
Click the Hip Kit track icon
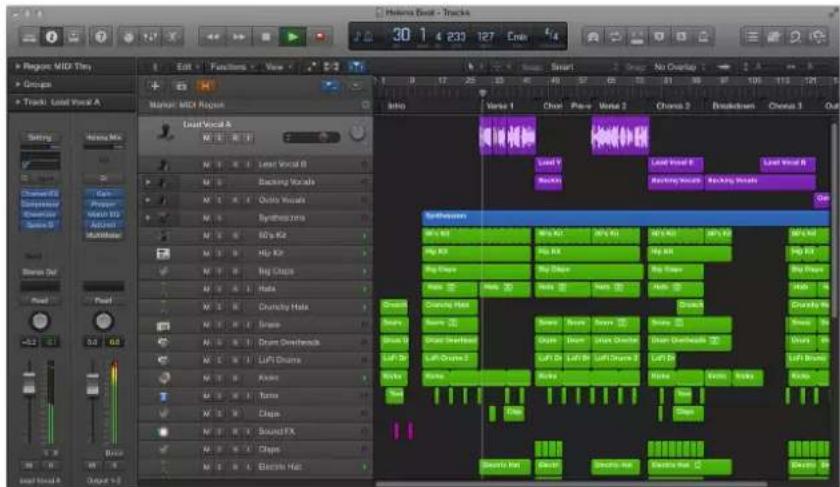point(163,253)
